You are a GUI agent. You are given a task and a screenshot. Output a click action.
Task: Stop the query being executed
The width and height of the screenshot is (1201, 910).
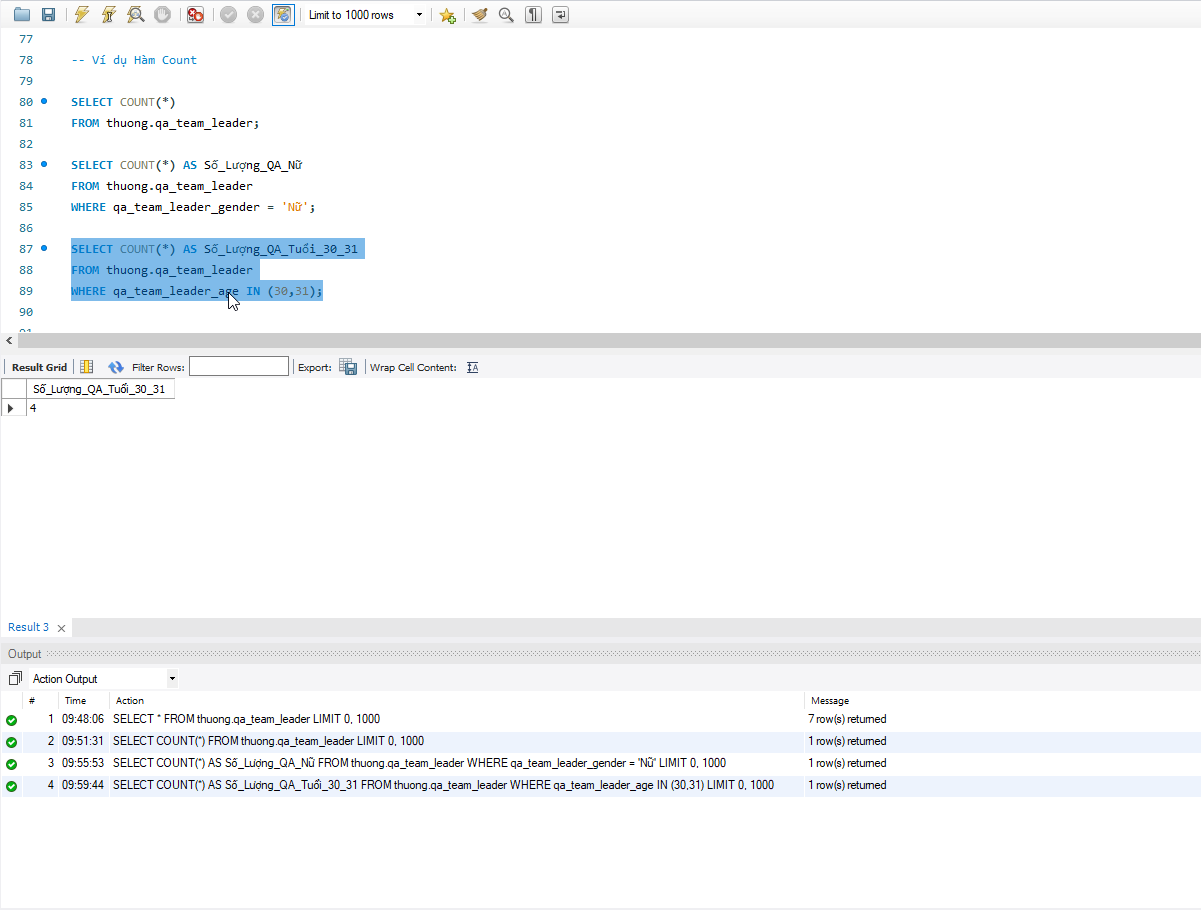point(162,15)
